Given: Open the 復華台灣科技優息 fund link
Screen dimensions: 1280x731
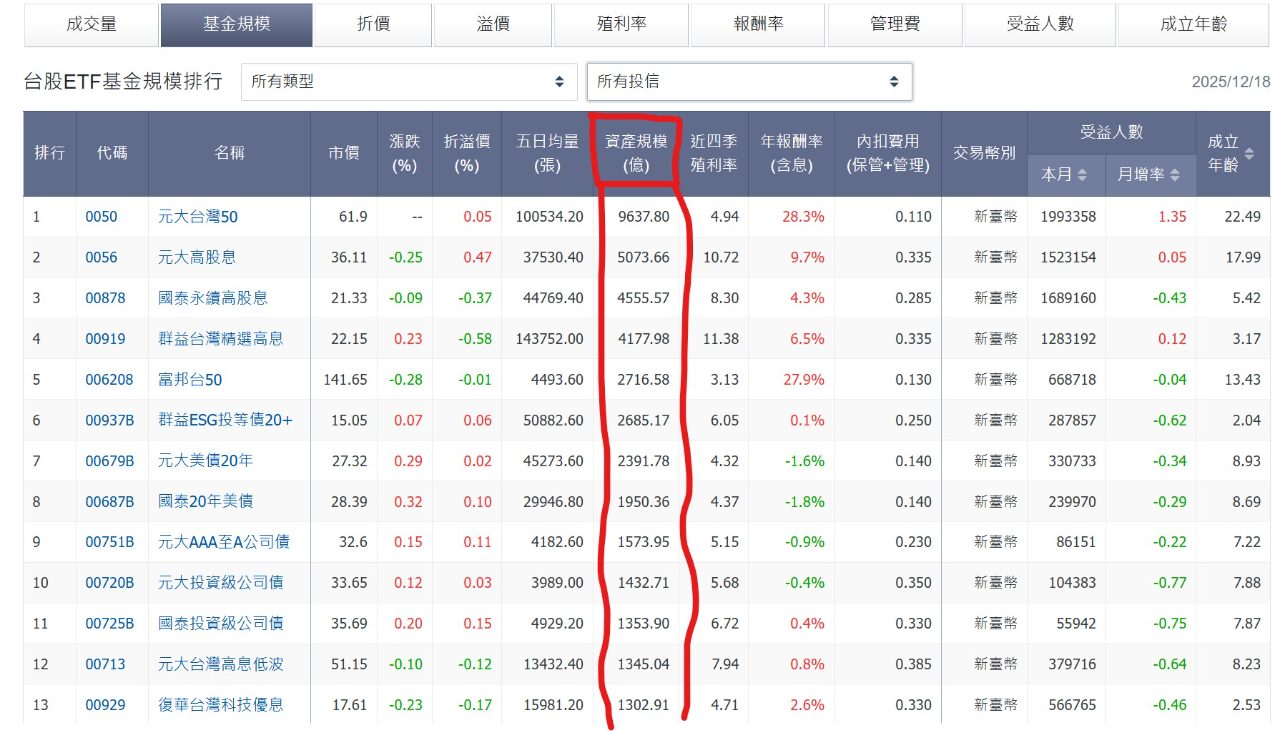Looking at the screenshot, I should pos(221,705).
